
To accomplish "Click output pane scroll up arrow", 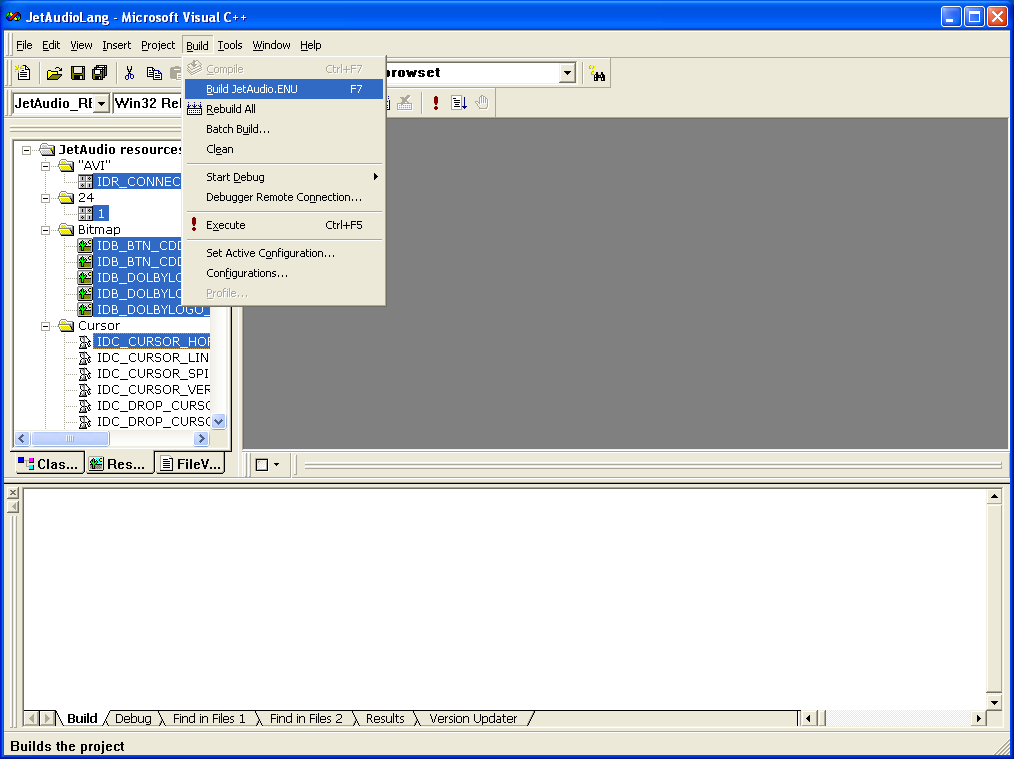I will pos(995,497).
